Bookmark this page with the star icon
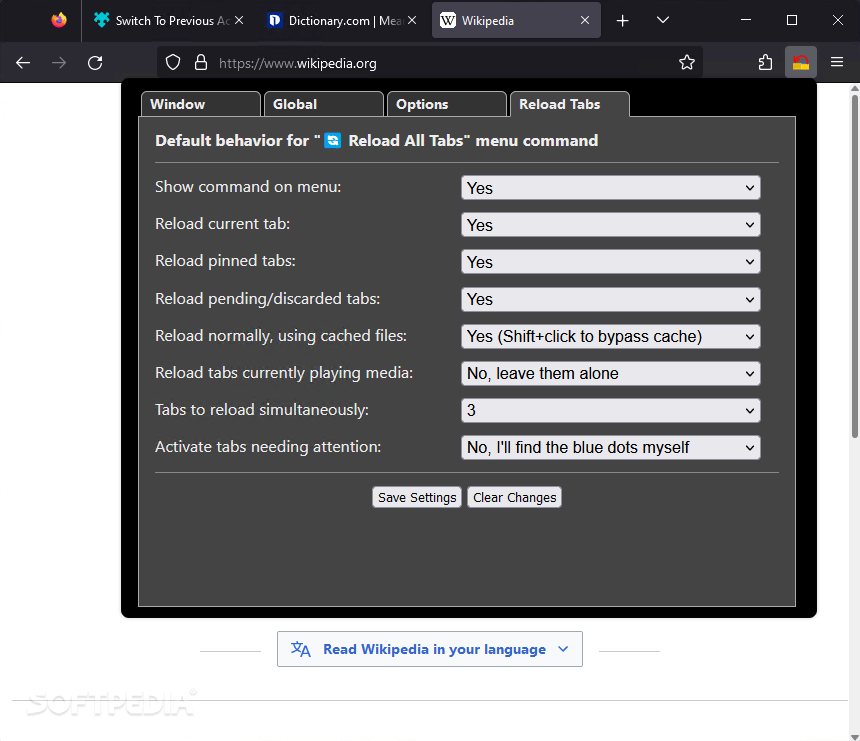This screenshot has height=741, width=860. point(687,63)
